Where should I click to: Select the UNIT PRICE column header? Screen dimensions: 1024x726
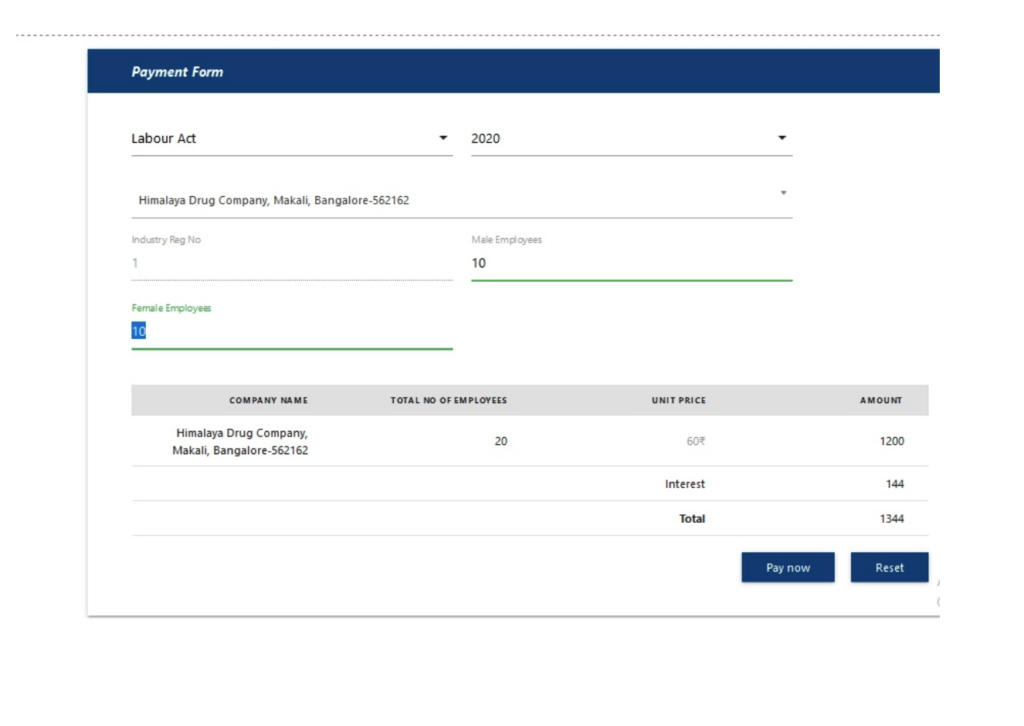678,401
